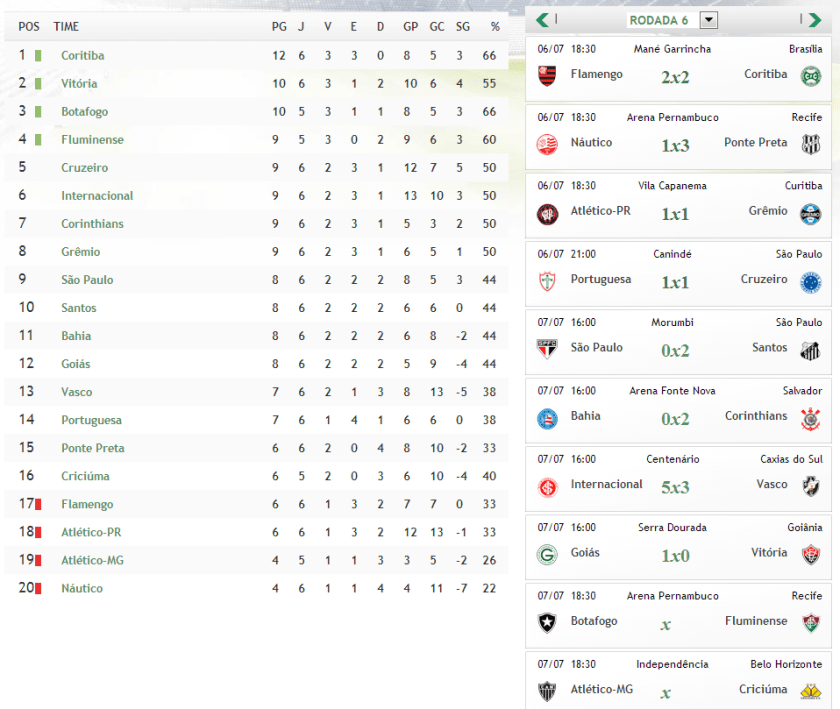840x709 pixels.
Task: Go to next round with right arrow
Action: pyautogui.click(x=814, y=19)
